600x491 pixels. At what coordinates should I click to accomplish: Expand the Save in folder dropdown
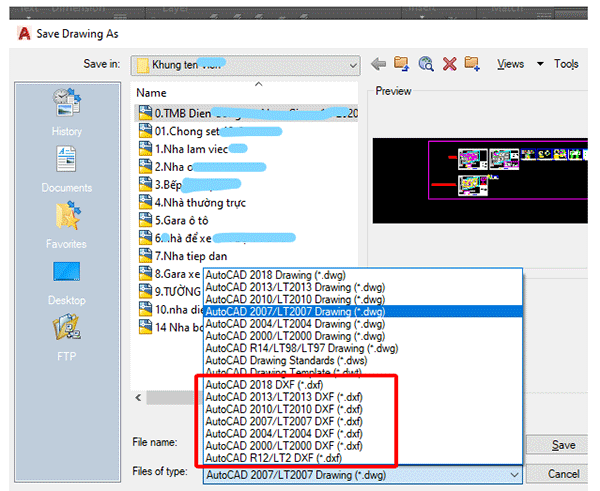click(353, 65)
